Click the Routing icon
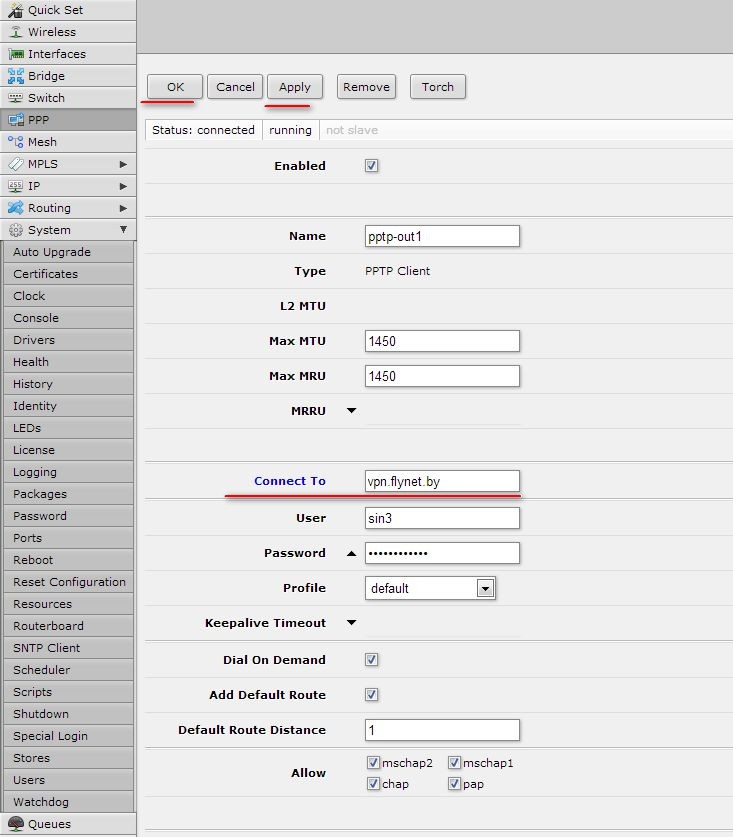 tap(16, 208)
